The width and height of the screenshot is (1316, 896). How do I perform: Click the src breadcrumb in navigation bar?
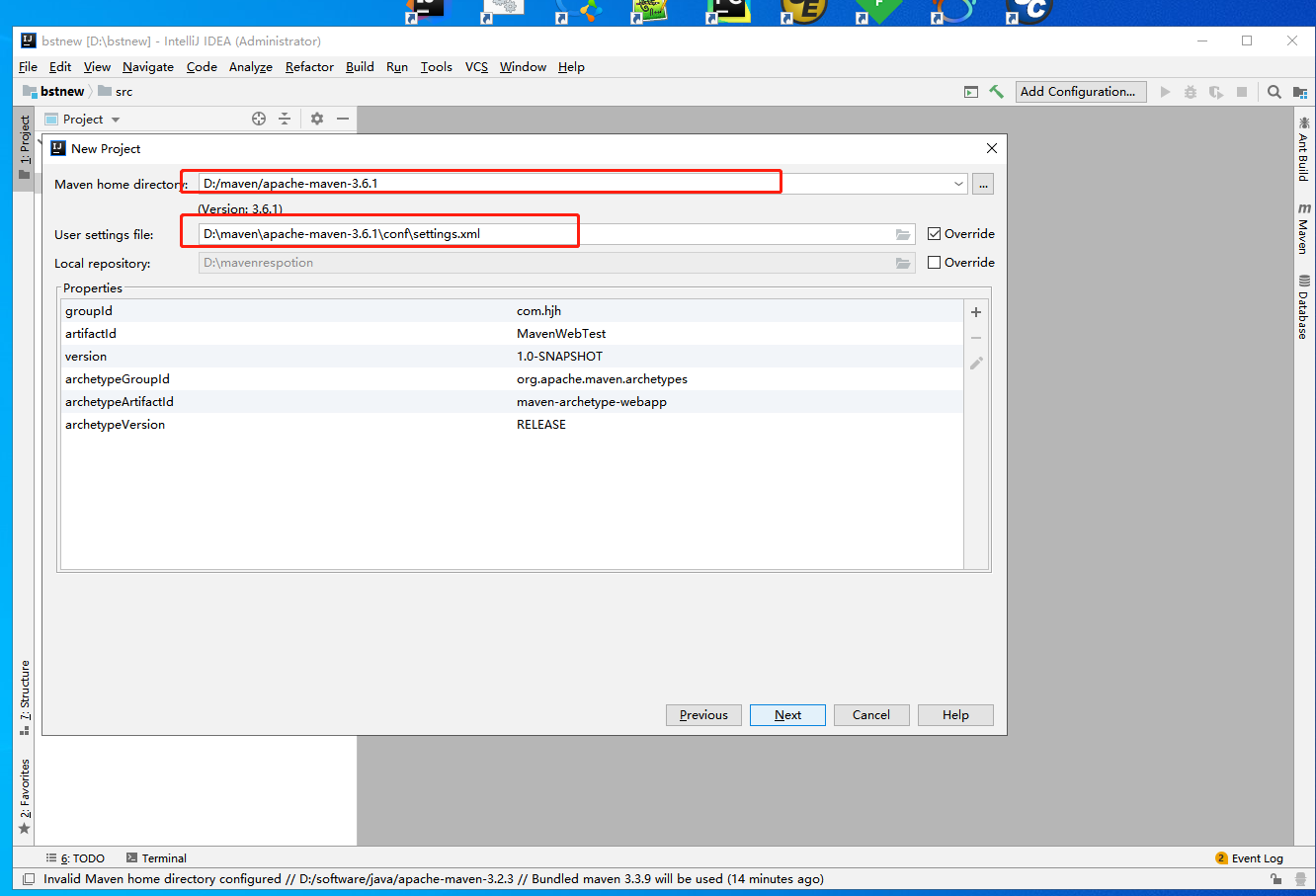[x=116, y=92]
